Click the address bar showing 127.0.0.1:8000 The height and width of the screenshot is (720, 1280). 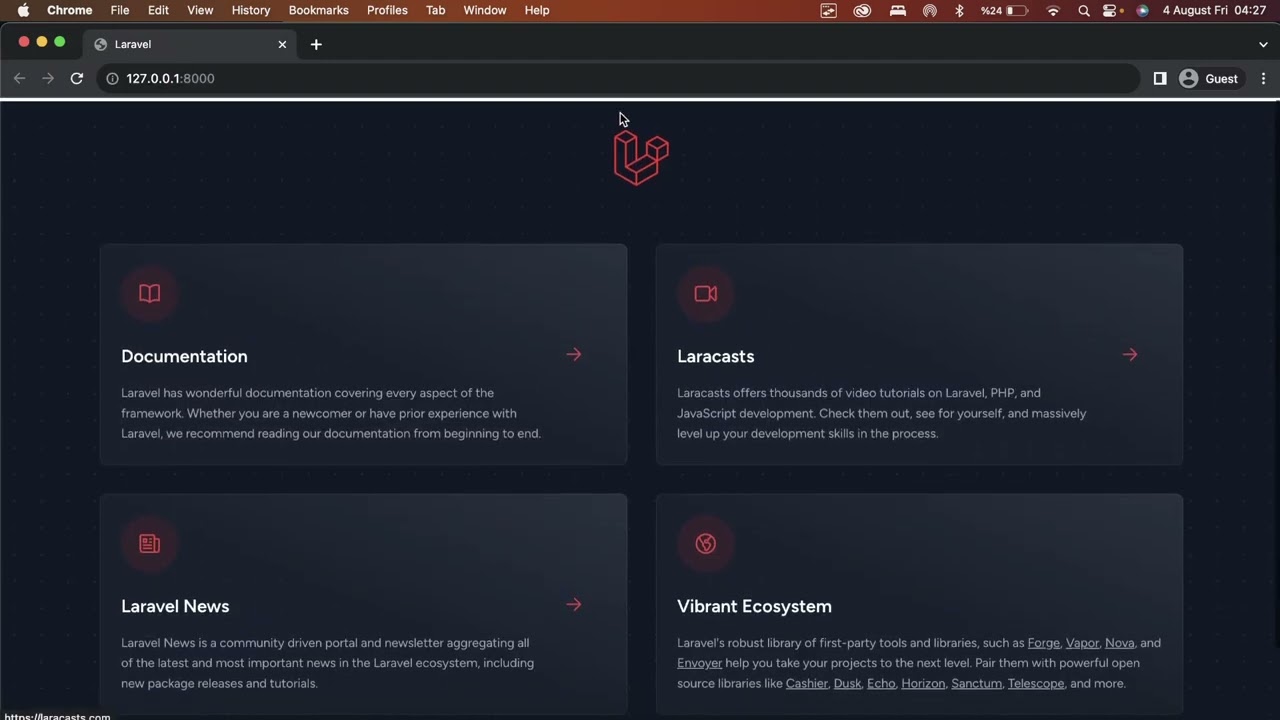pyautogui.click(x=618, y=78)
